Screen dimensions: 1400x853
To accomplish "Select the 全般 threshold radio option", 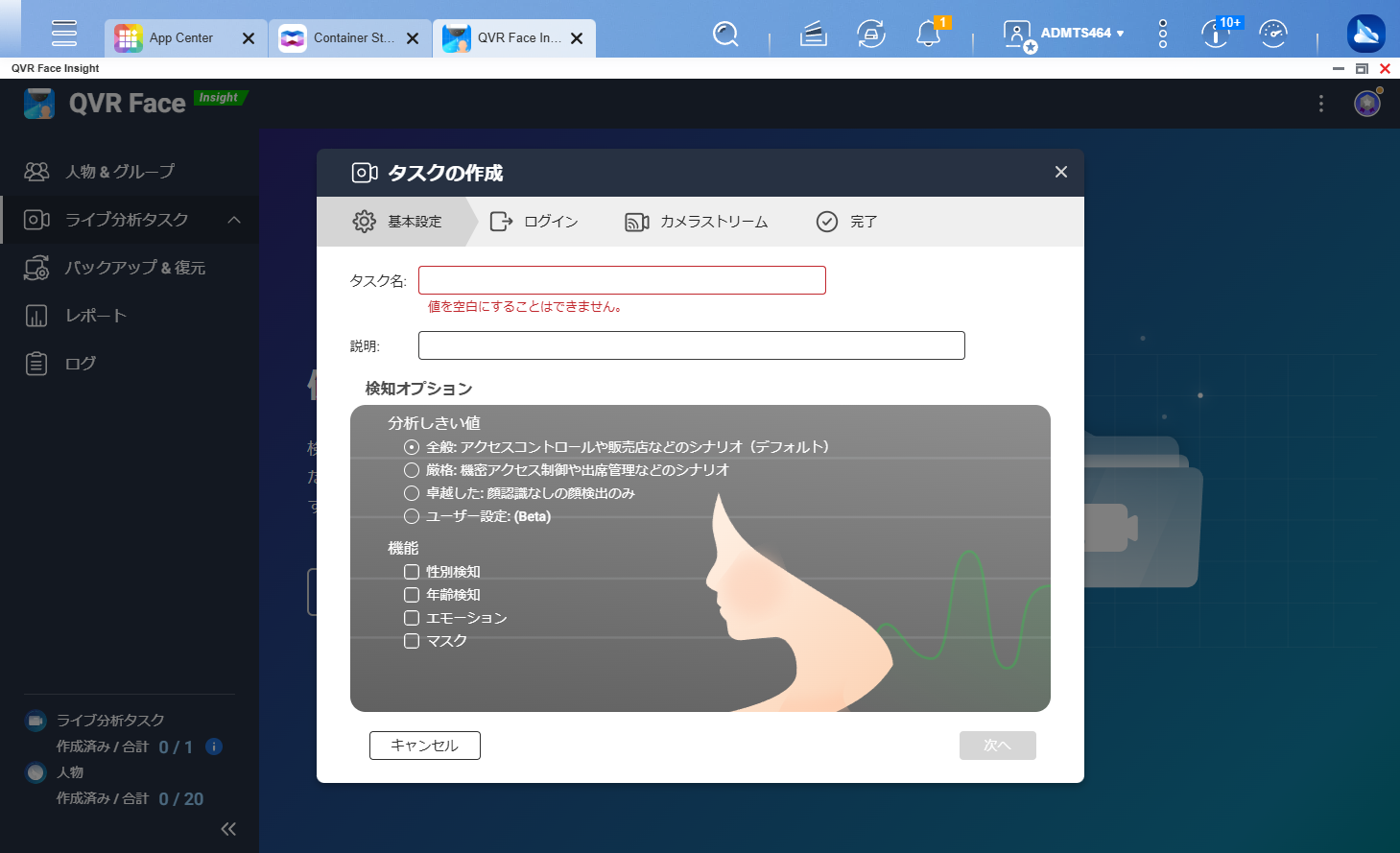I will click(x=412, y=447).
